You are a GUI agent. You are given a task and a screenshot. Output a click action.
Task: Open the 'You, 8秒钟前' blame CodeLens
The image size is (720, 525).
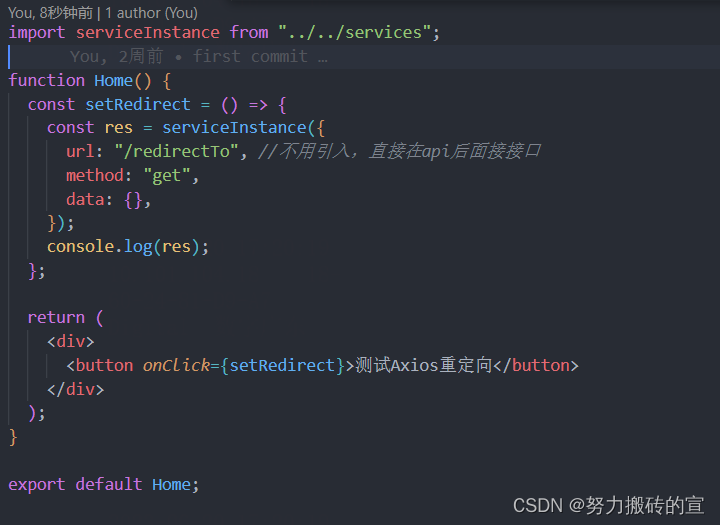tap(52, 13)
